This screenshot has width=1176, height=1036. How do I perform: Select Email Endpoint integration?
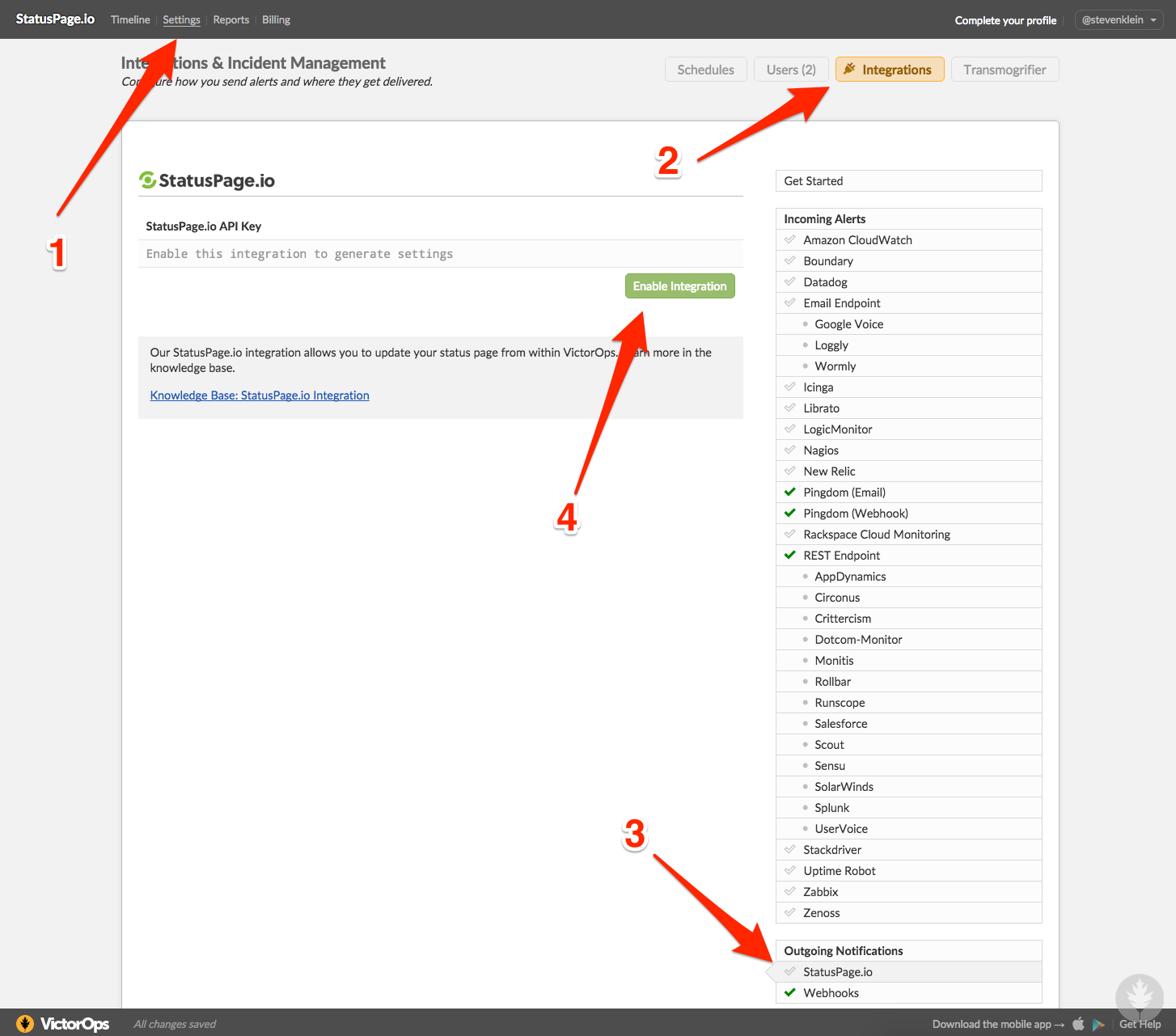point(908,303)
